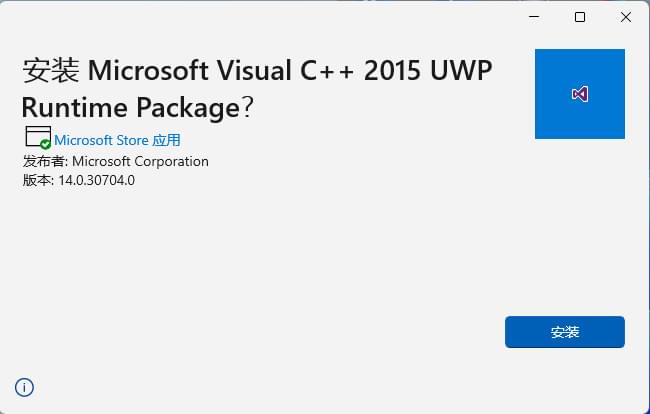Viewport: 650px width, 414px height.
Task: Click the 安装 install button
Action: (564, 332)
